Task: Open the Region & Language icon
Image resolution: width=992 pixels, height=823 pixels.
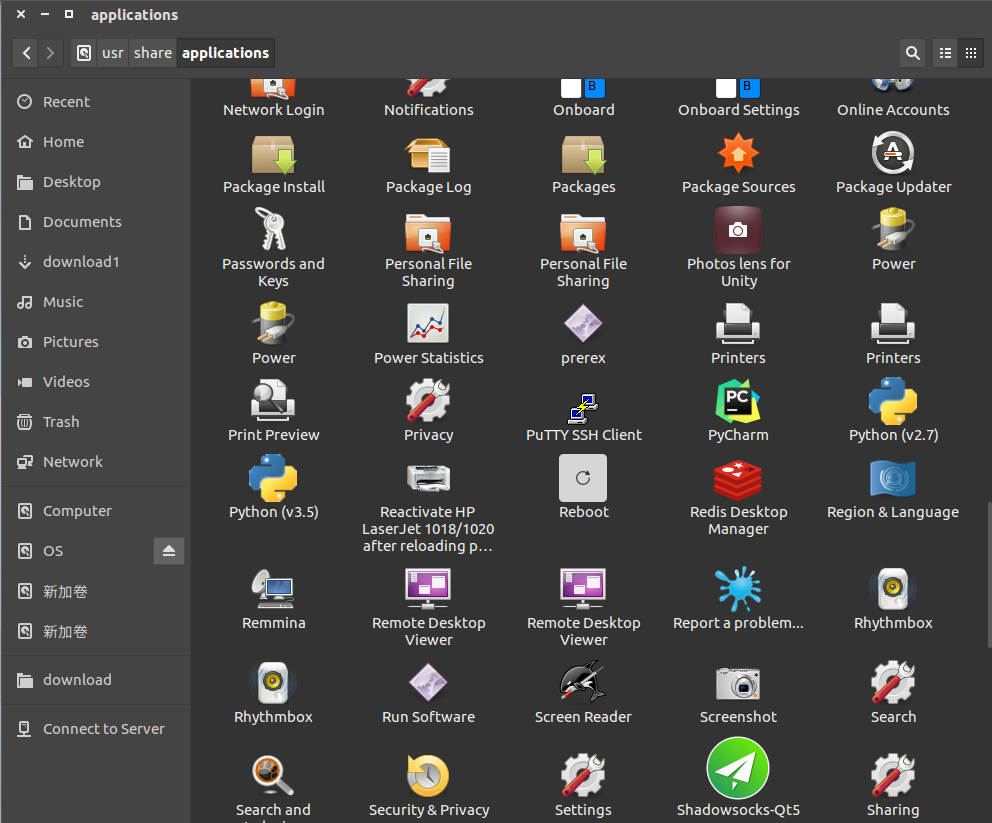Action: tap(893, 478)
